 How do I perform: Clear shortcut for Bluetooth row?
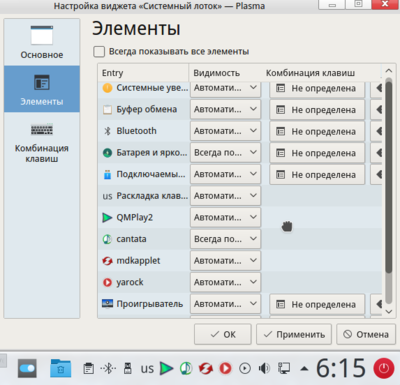(377, 132)
